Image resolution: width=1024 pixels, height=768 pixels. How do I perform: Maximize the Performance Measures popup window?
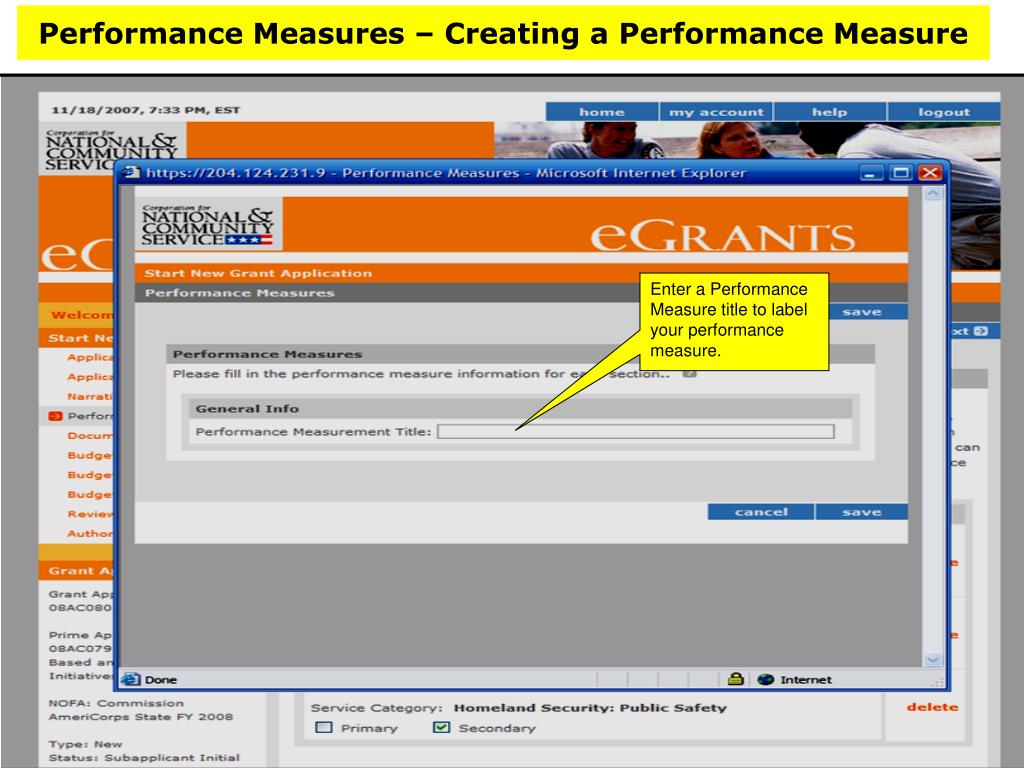[901, 173]
